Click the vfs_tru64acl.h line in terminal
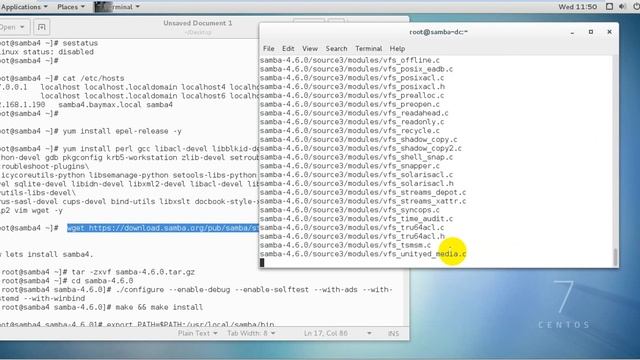640x360 pixels. tap(352, 236)
